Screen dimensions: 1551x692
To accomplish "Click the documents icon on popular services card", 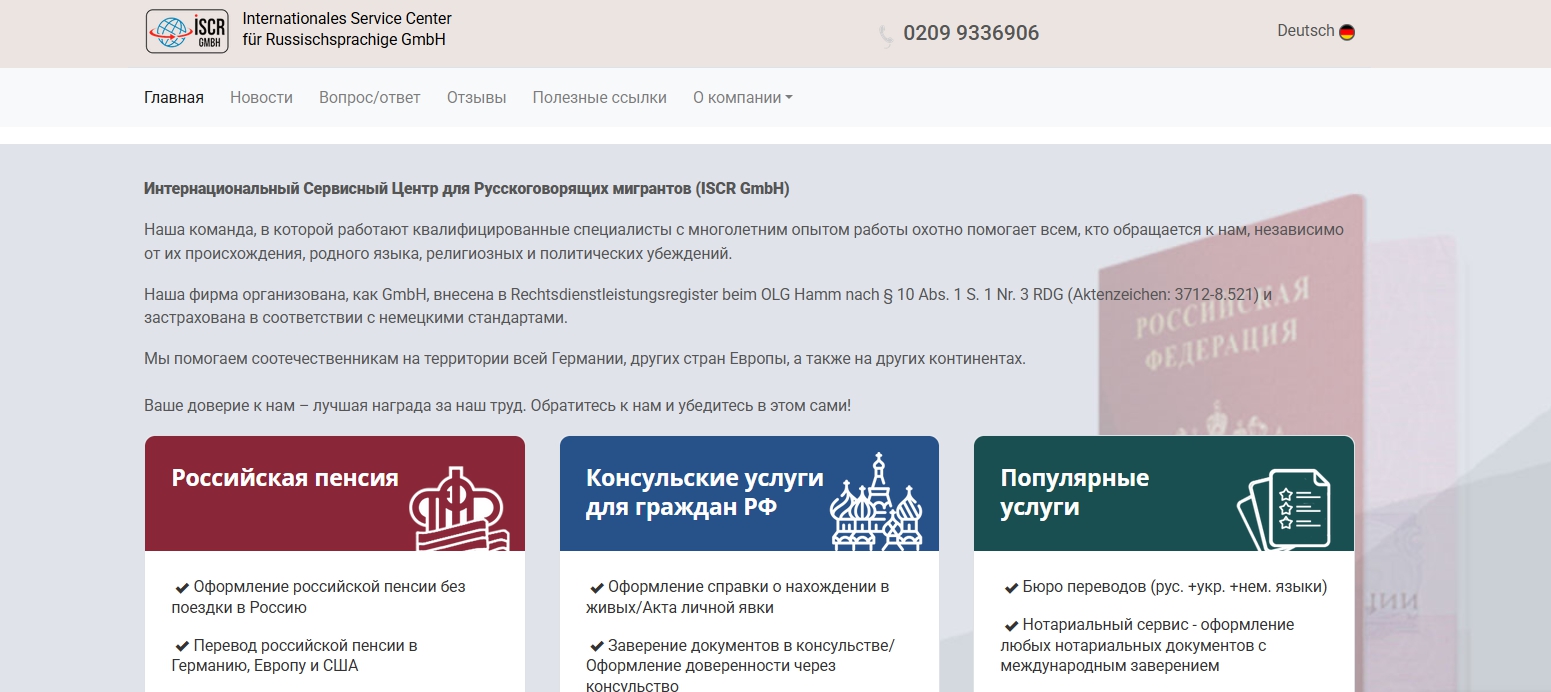I will pyautogui.click(x=1284, y=508).
